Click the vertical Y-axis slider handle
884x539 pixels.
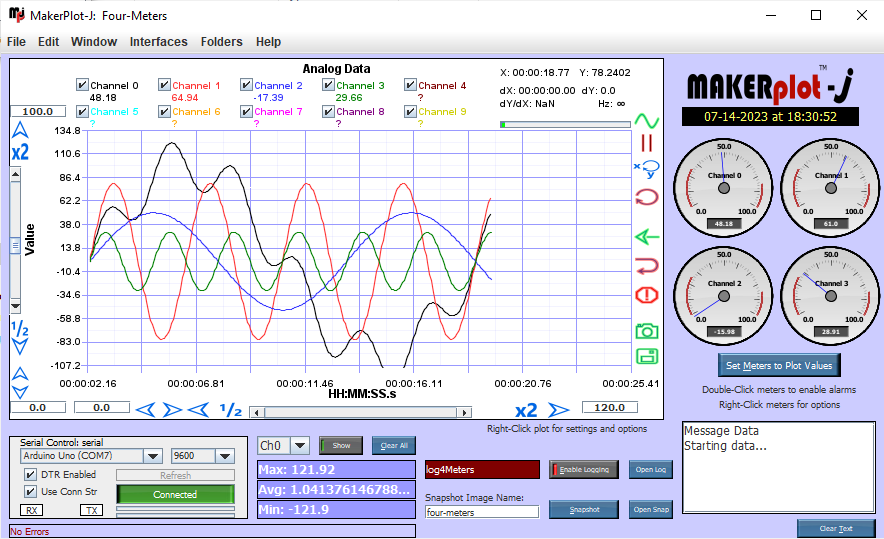pos(15,246)
